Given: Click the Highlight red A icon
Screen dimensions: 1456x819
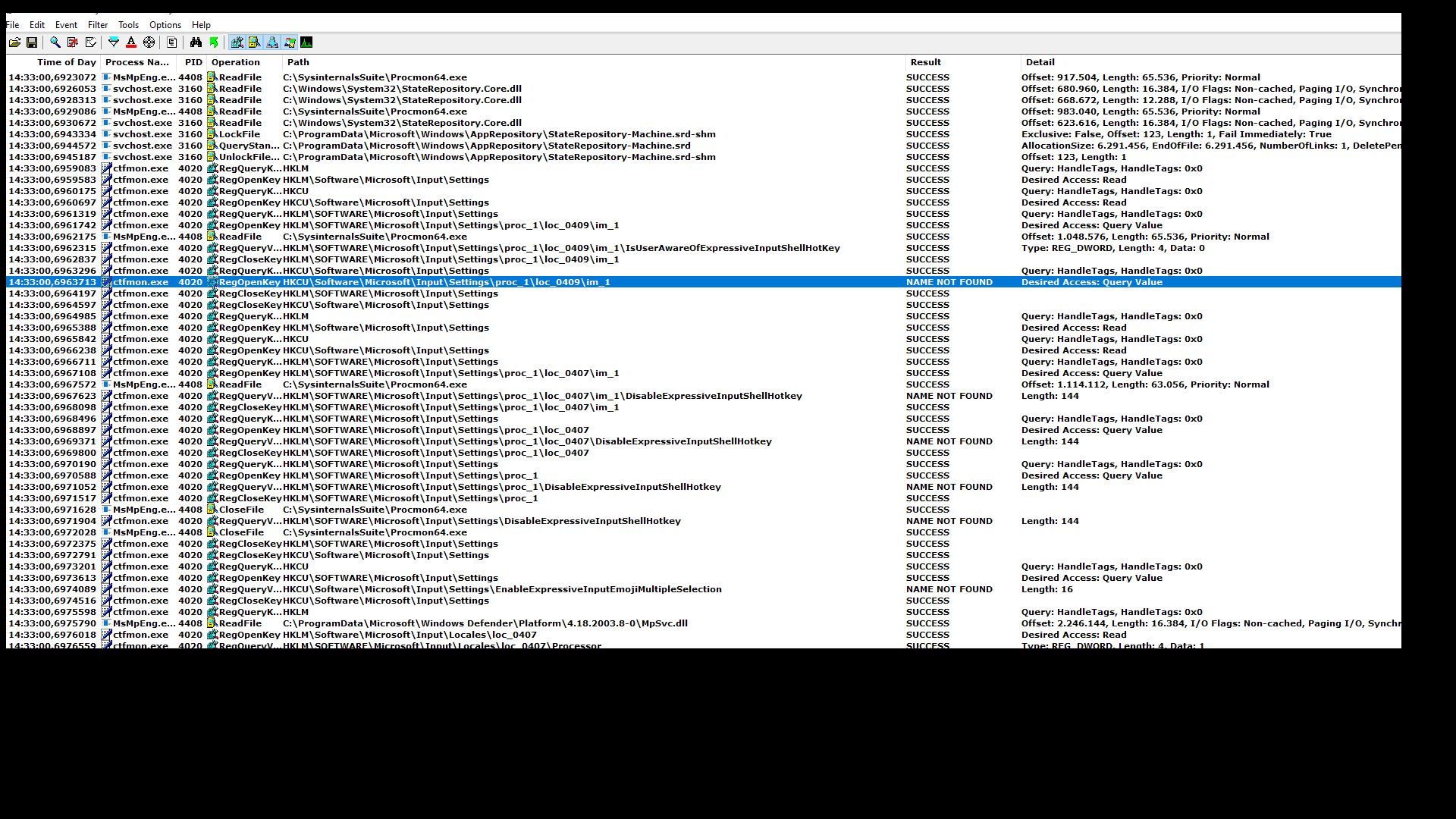Looking at the screenshot, I should [131, 42].
